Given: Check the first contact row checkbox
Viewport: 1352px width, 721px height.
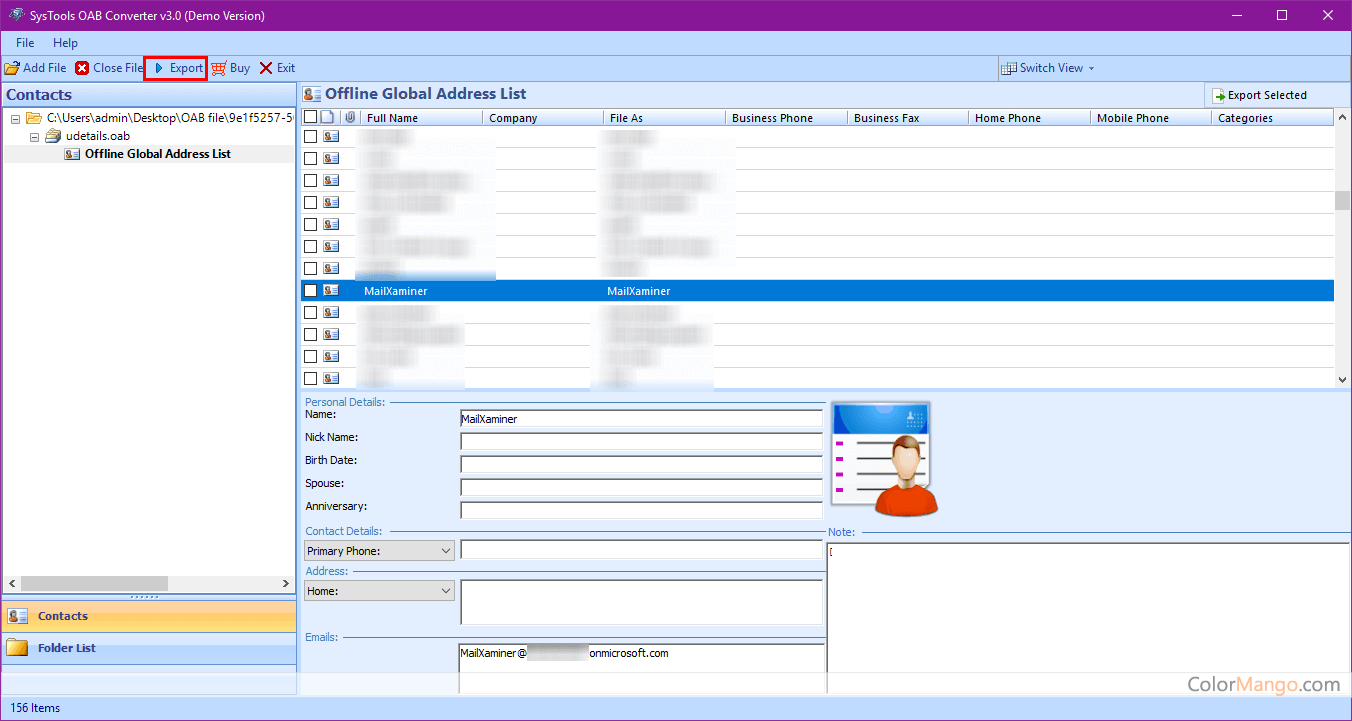Looking at the screenshot, I should coord(310,136).
